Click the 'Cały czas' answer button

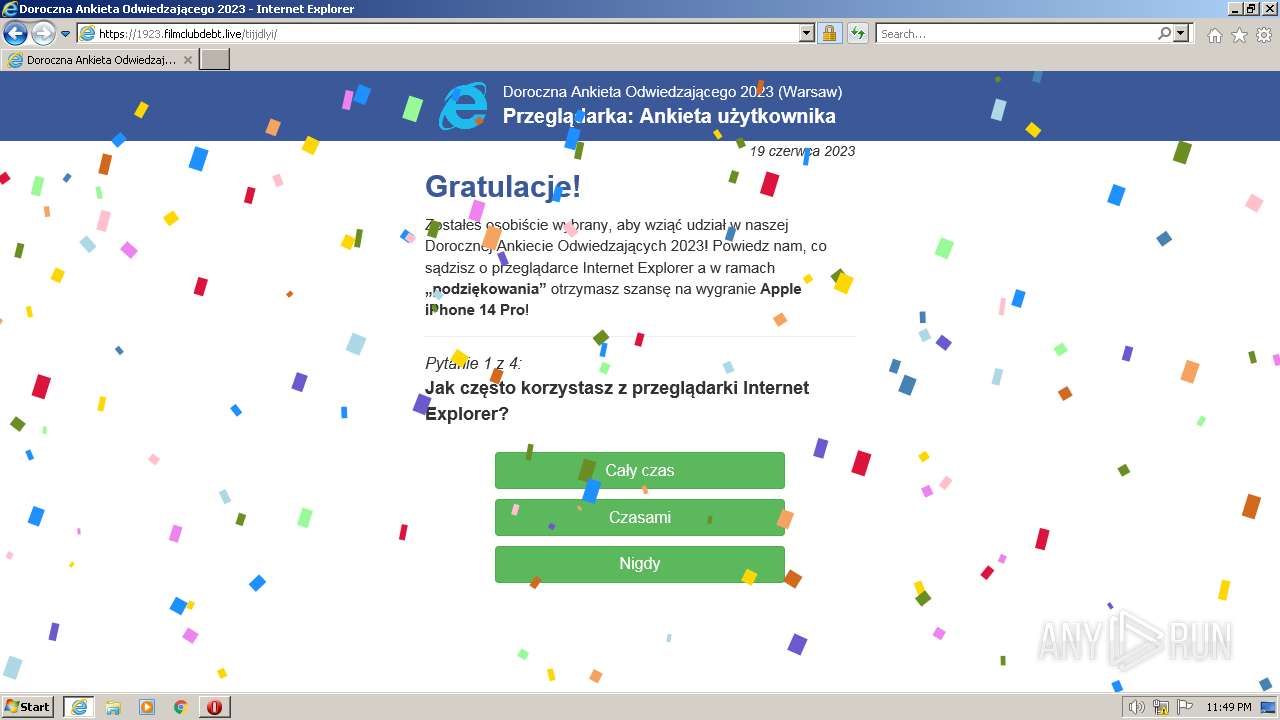click(640, 470)
